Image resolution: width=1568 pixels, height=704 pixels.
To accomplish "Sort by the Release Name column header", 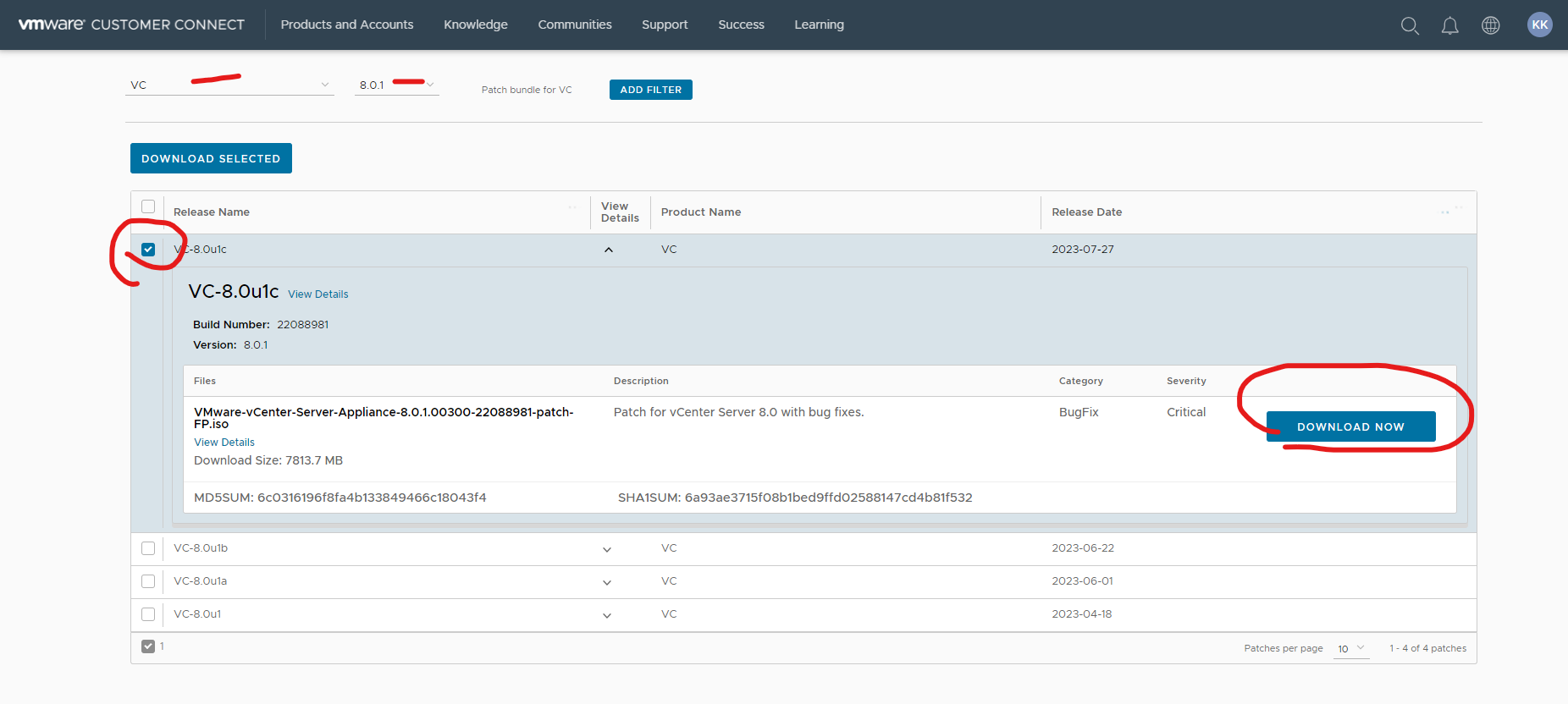I will (212, 212).
